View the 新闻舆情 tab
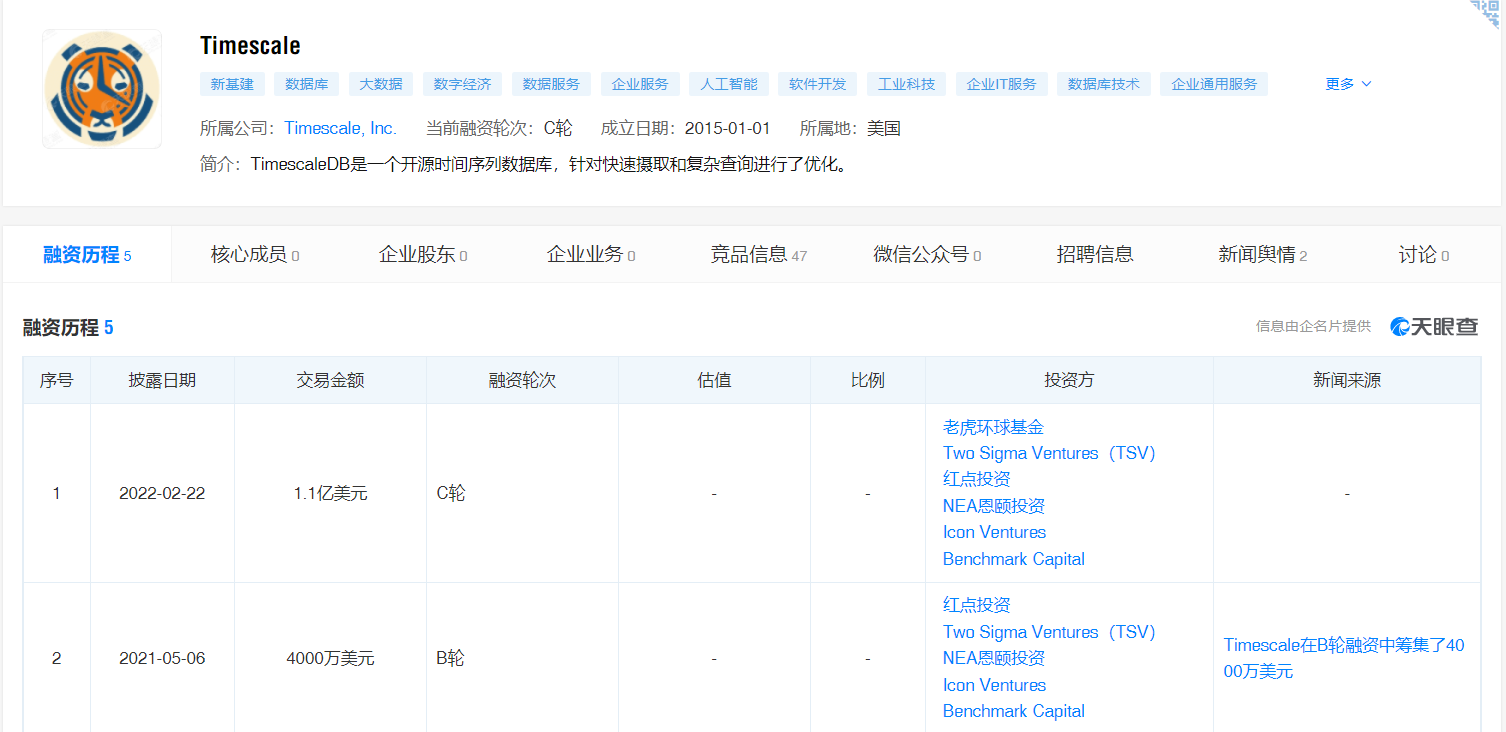The height and width of the screenshot is (732, 1506). pyautogui.click(x=1263, y=255)
